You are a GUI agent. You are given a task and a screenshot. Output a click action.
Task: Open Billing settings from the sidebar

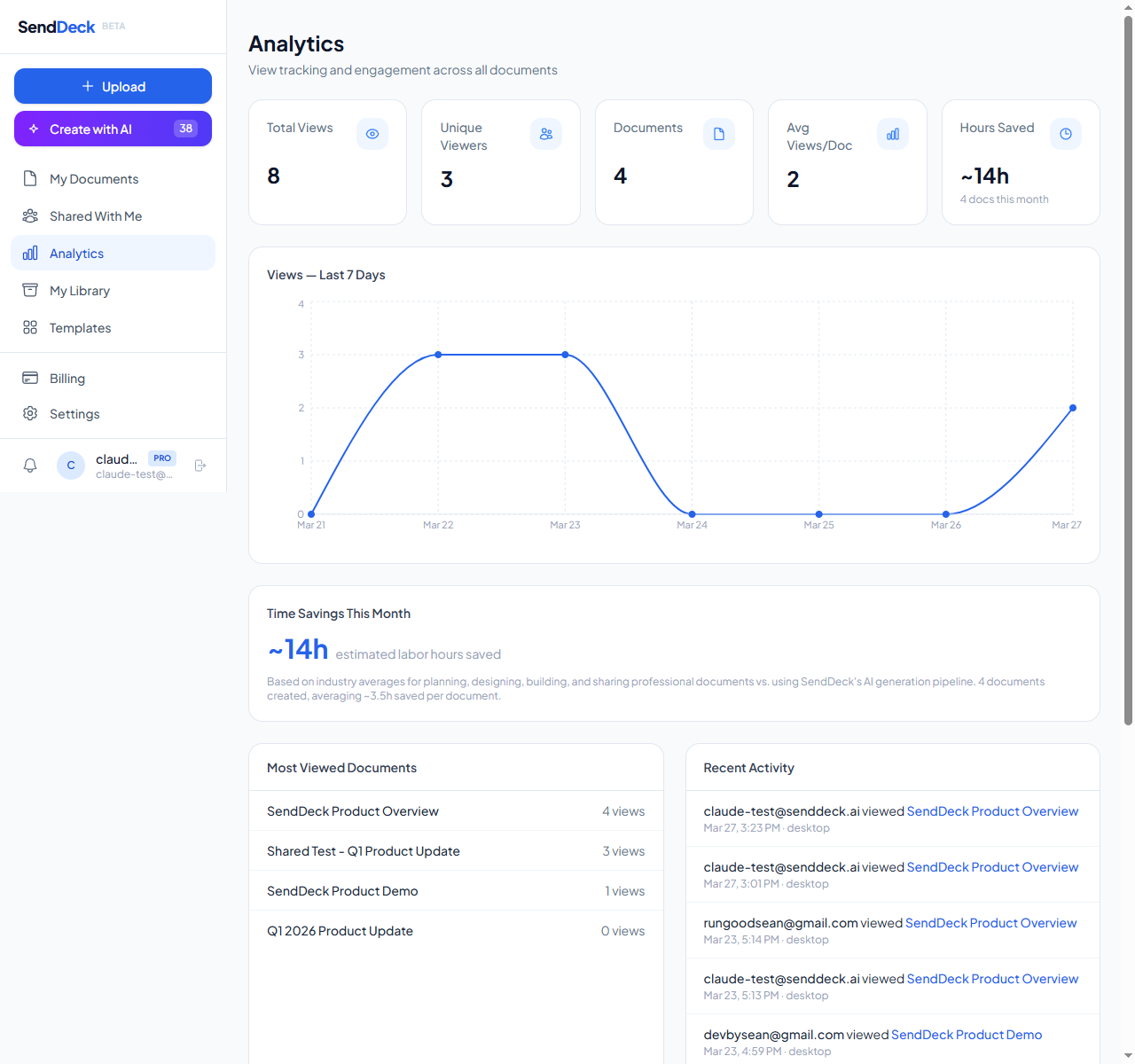66,378
